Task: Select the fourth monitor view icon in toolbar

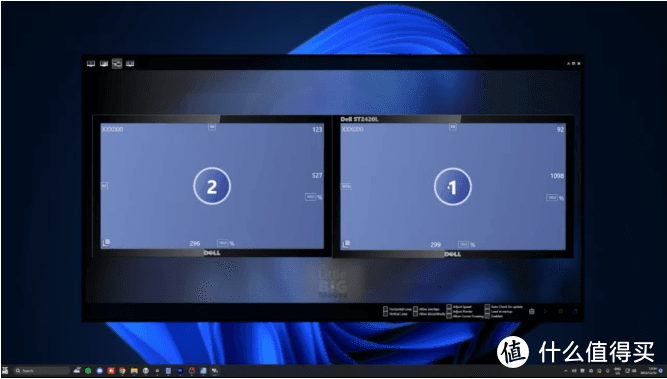Action: (130, 63)
